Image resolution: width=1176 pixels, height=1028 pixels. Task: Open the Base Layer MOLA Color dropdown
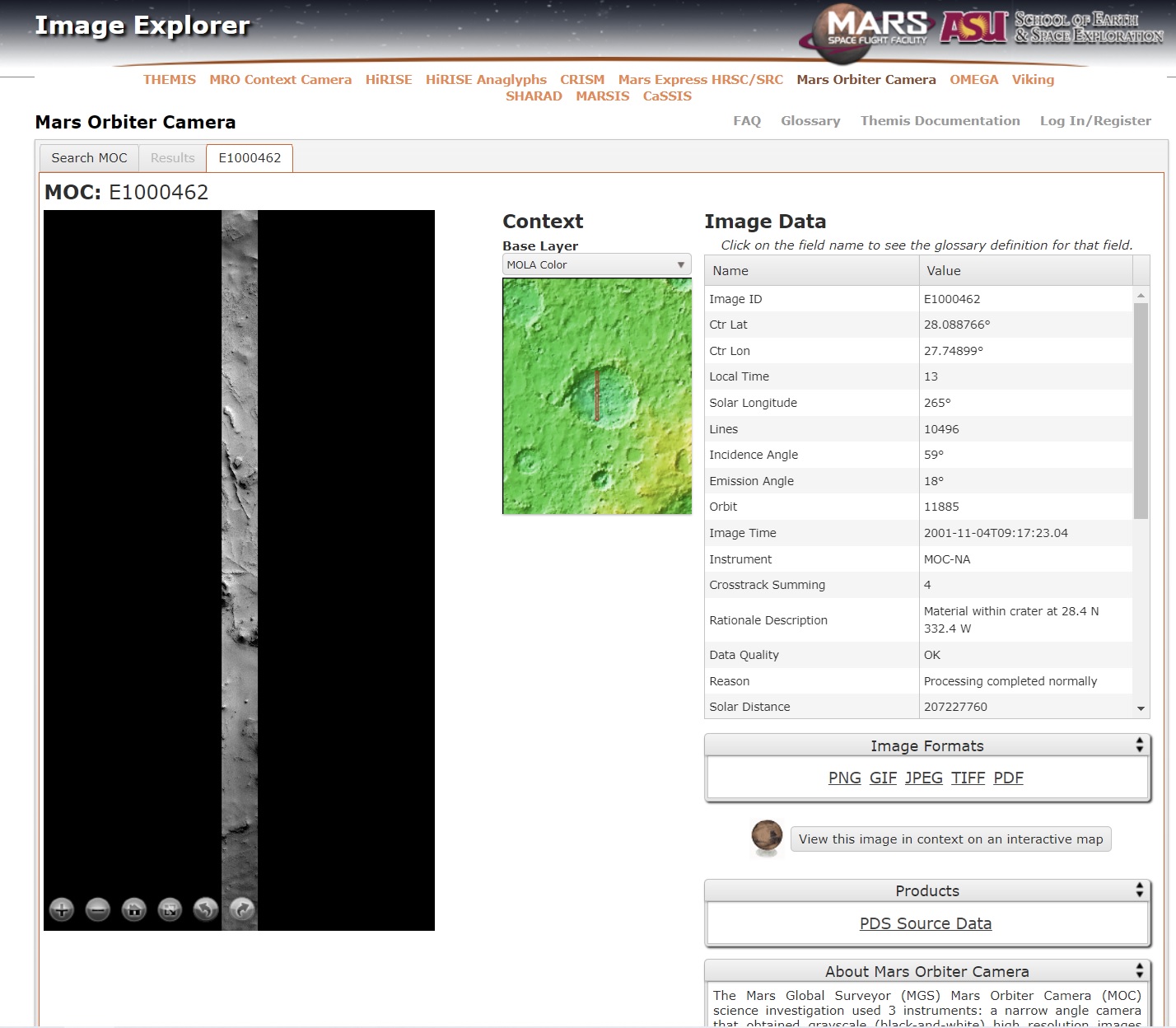click(596, 264)
